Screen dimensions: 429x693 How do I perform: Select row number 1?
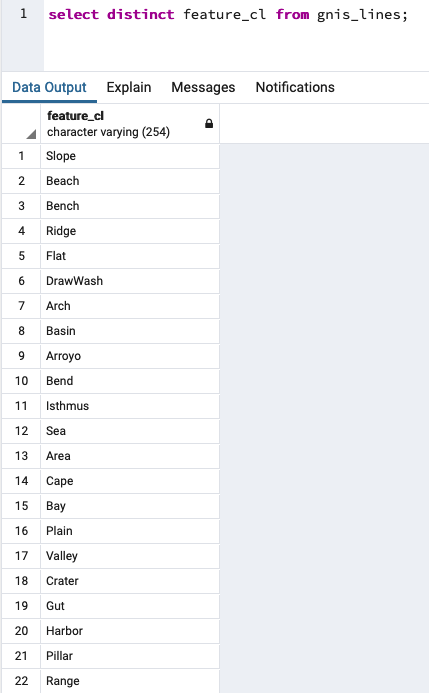pyautogui.click(x=21, y=156)
